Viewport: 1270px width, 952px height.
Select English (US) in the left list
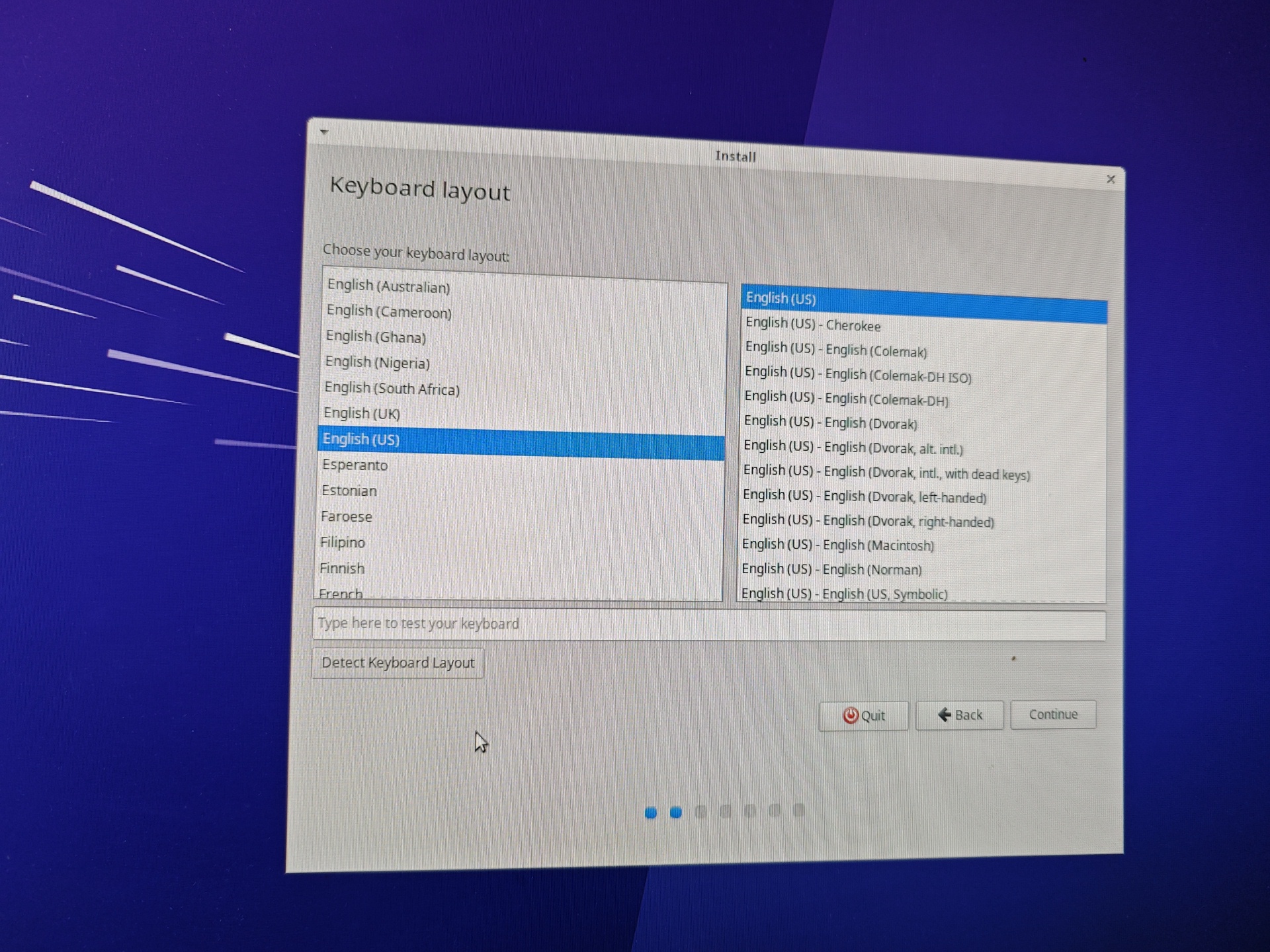[x=521, y=443]
